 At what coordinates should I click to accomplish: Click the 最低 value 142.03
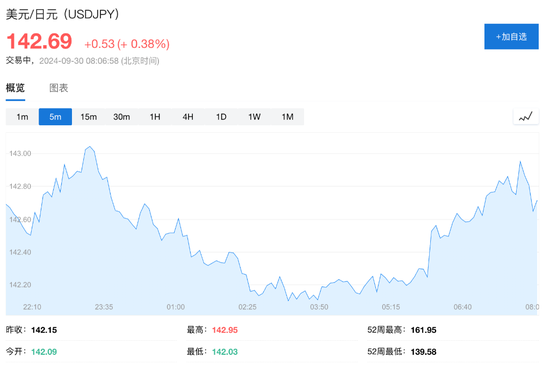click(225, 352)
